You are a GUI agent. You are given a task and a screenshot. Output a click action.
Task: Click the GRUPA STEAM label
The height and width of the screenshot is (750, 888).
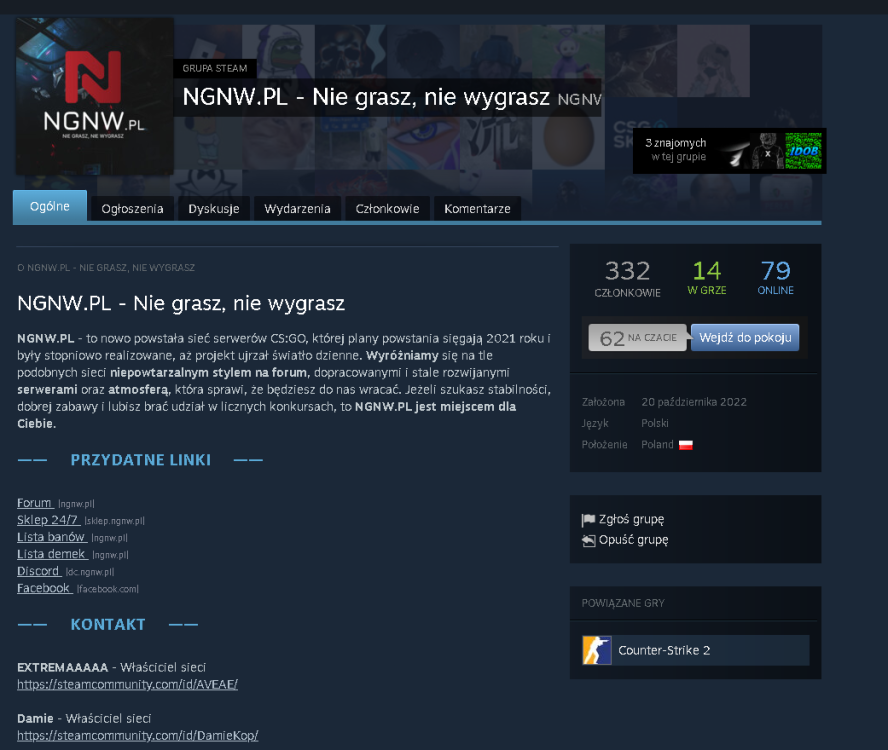click(x=215, y=69)
